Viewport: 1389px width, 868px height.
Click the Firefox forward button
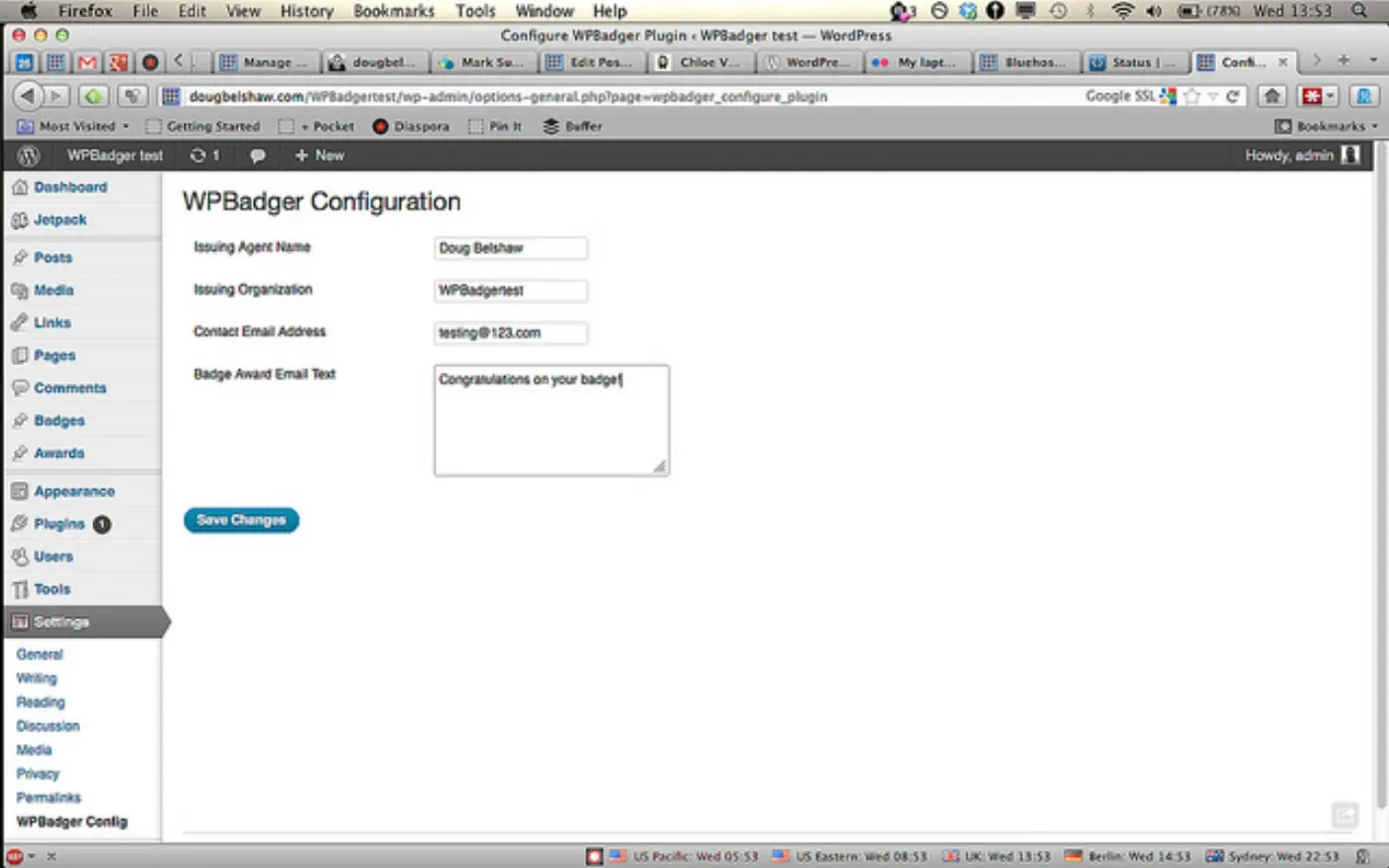[58, 96]
